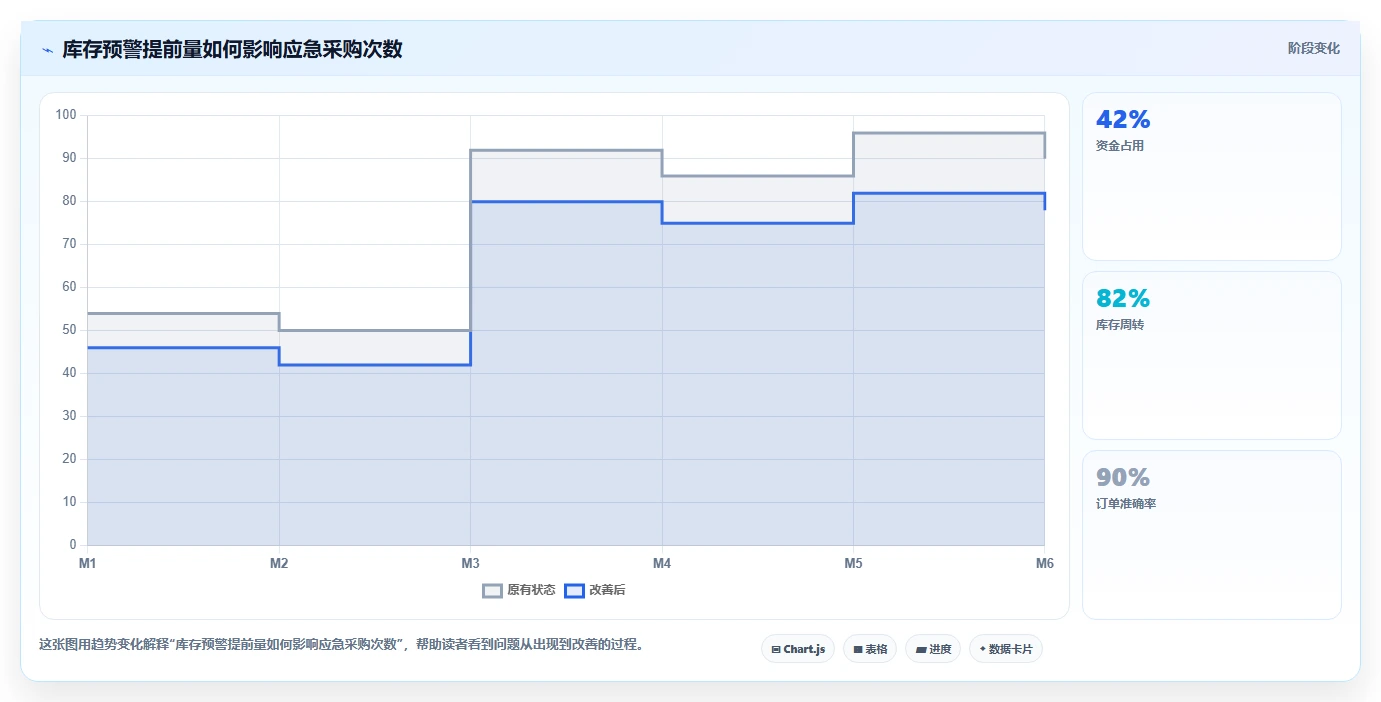Select the 数据卡片 tag chip

1006,649
